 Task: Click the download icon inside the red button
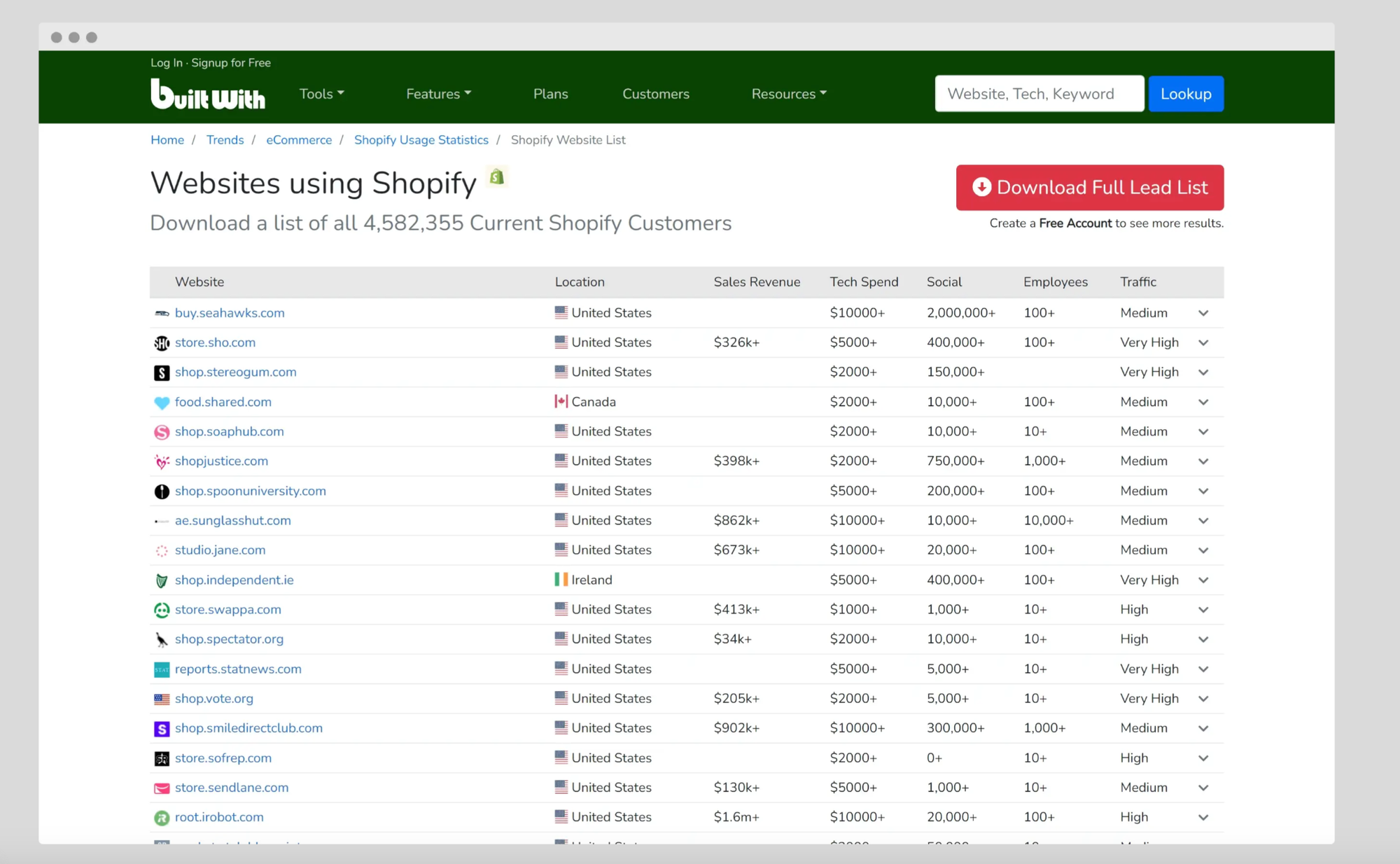982,188
